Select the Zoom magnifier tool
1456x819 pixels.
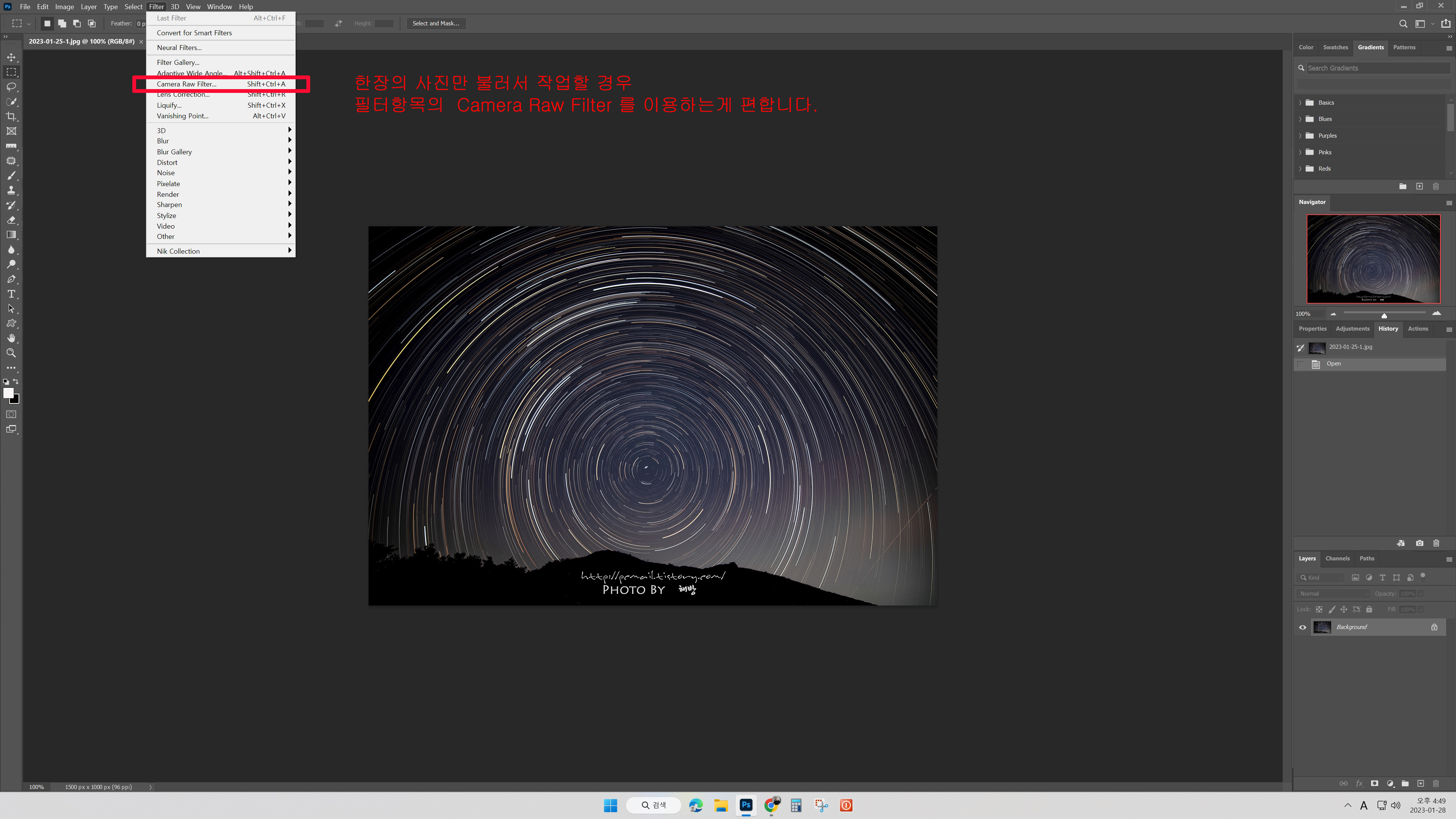coord(11,353)
